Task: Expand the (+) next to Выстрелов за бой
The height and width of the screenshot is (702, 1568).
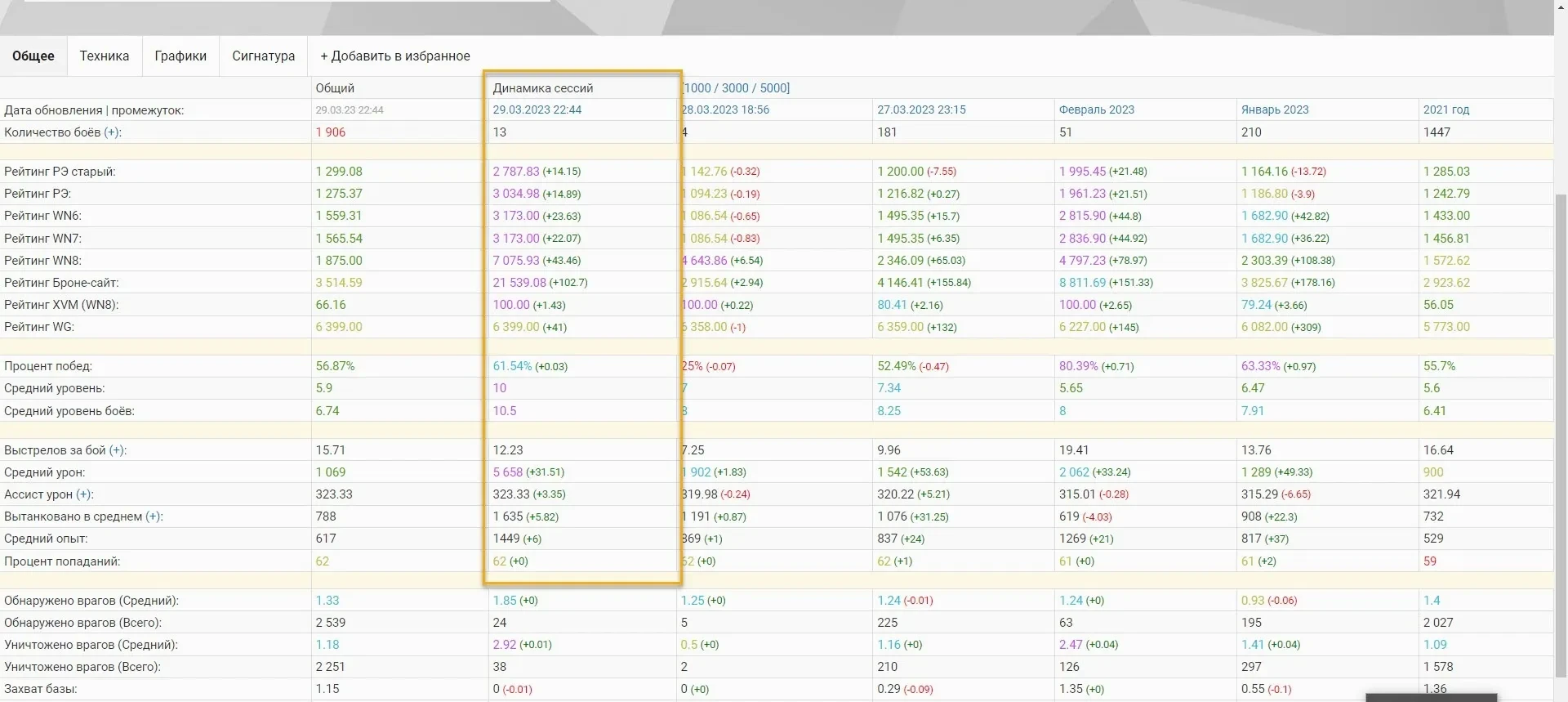Action: [118, 450]
